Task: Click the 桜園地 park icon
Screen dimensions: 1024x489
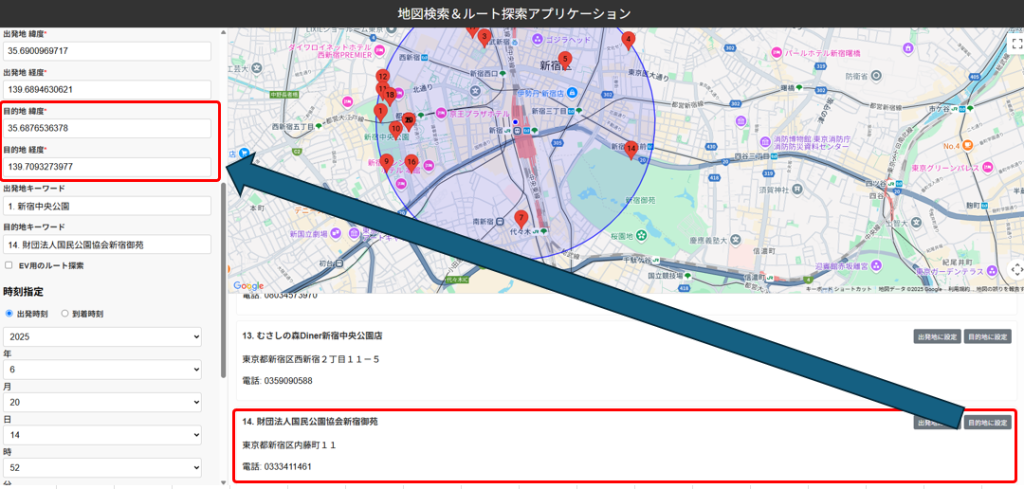Action: point(642,234)
